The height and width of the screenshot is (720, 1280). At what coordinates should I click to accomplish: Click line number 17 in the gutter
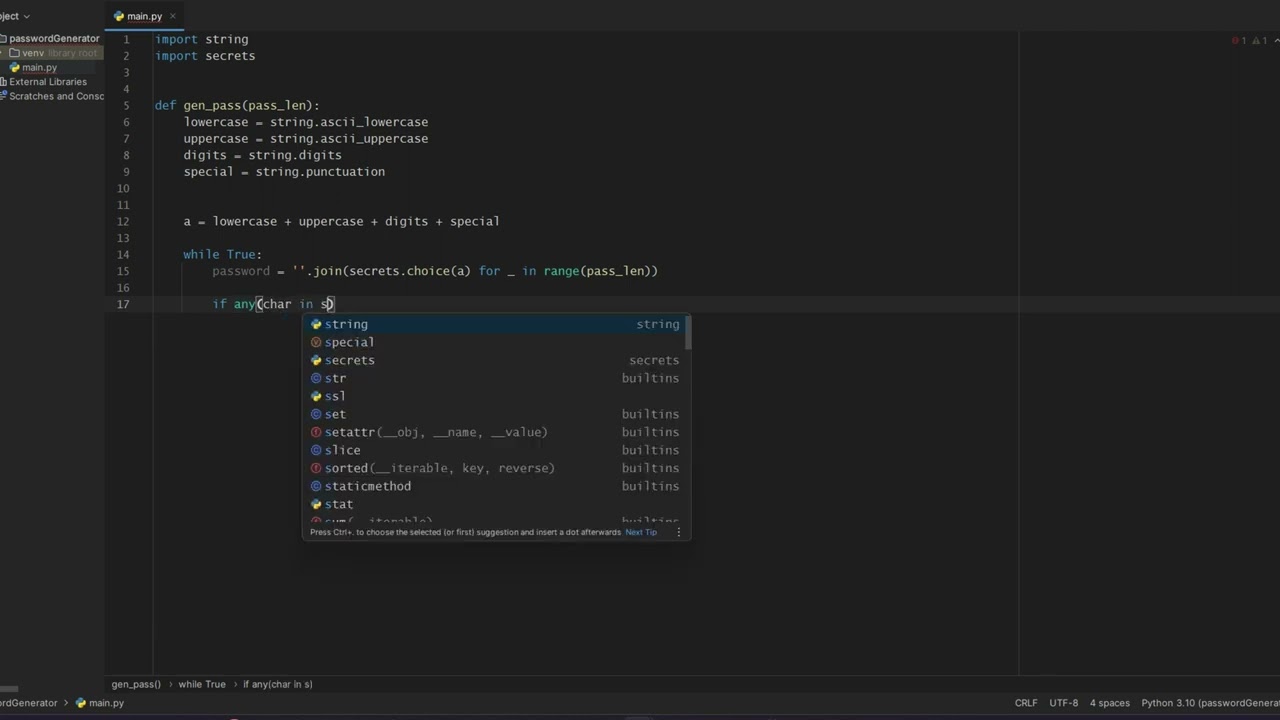123,304
